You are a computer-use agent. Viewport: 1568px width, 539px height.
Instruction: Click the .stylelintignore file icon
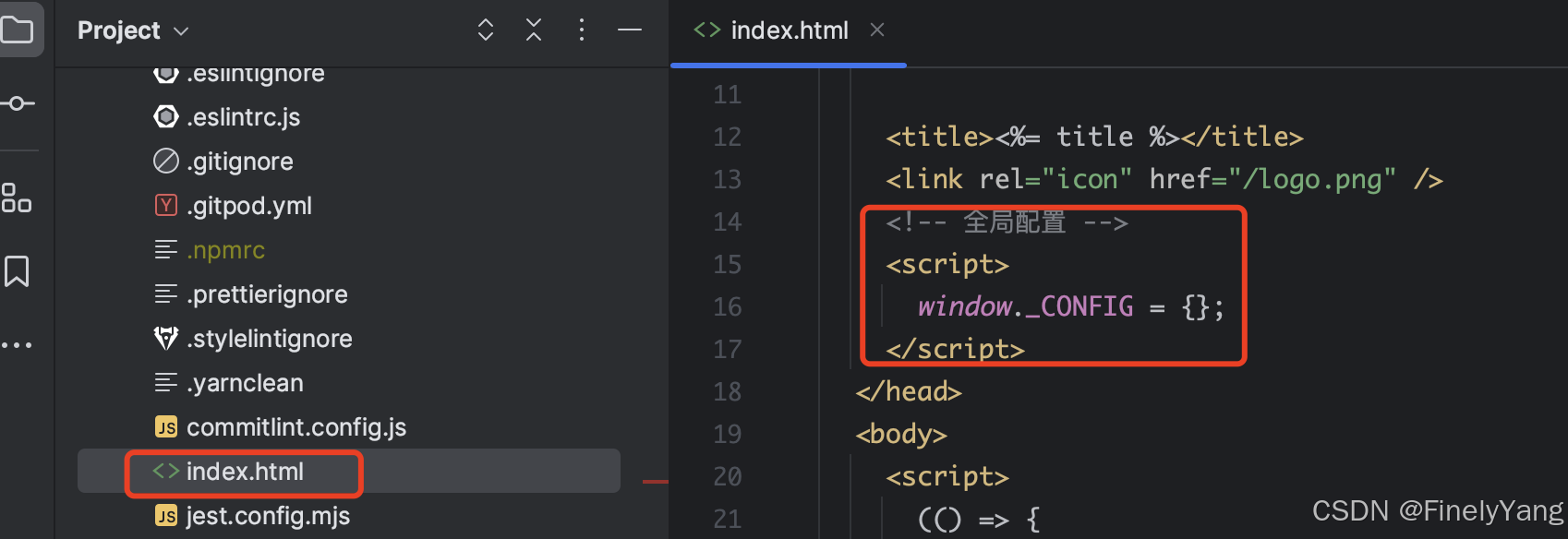click(166, 338)
